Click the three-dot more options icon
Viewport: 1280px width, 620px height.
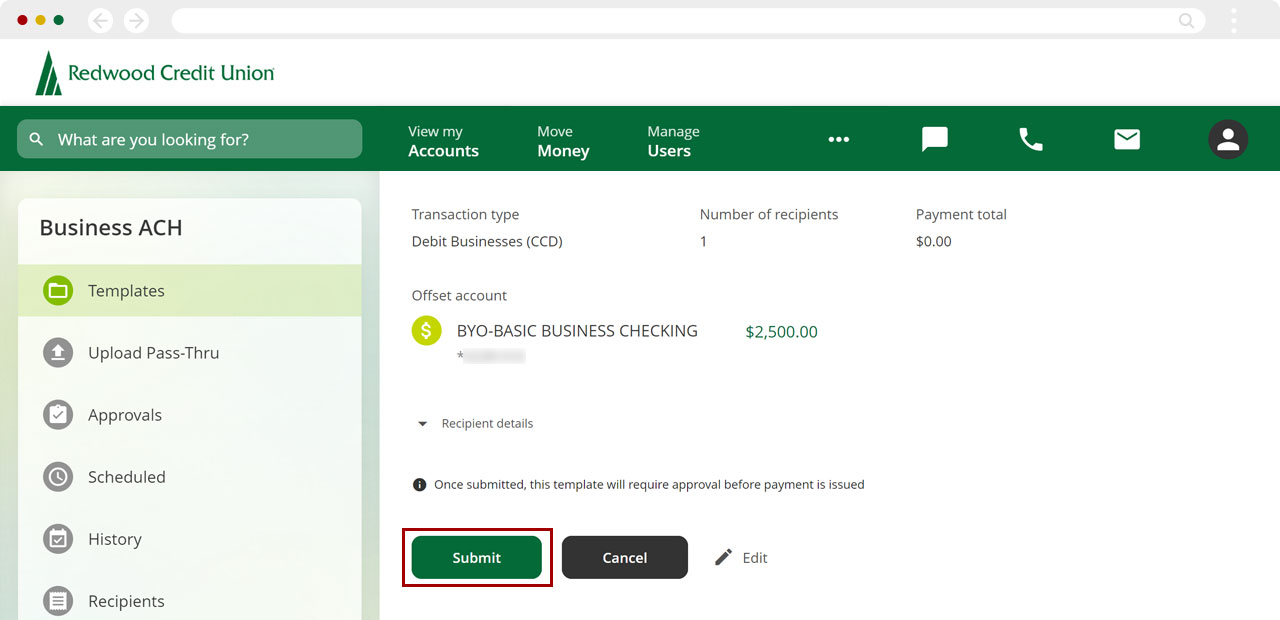[838, 140]
